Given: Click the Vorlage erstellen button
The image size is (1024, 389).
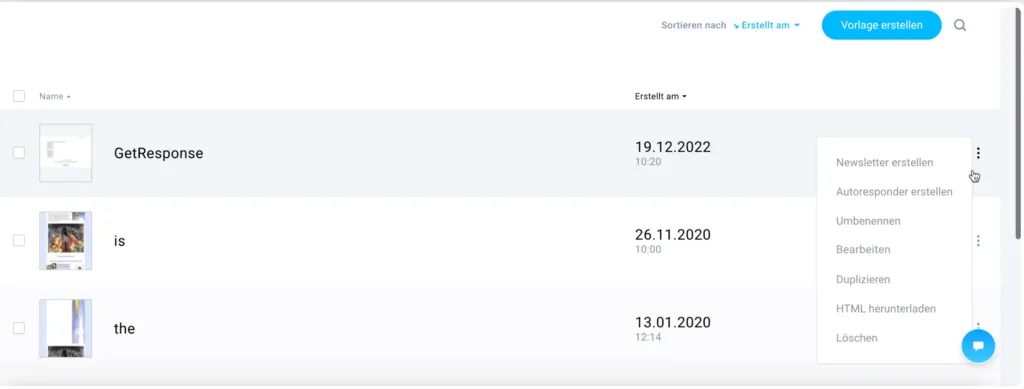Looking at the screenshot, I should [882, 25].
